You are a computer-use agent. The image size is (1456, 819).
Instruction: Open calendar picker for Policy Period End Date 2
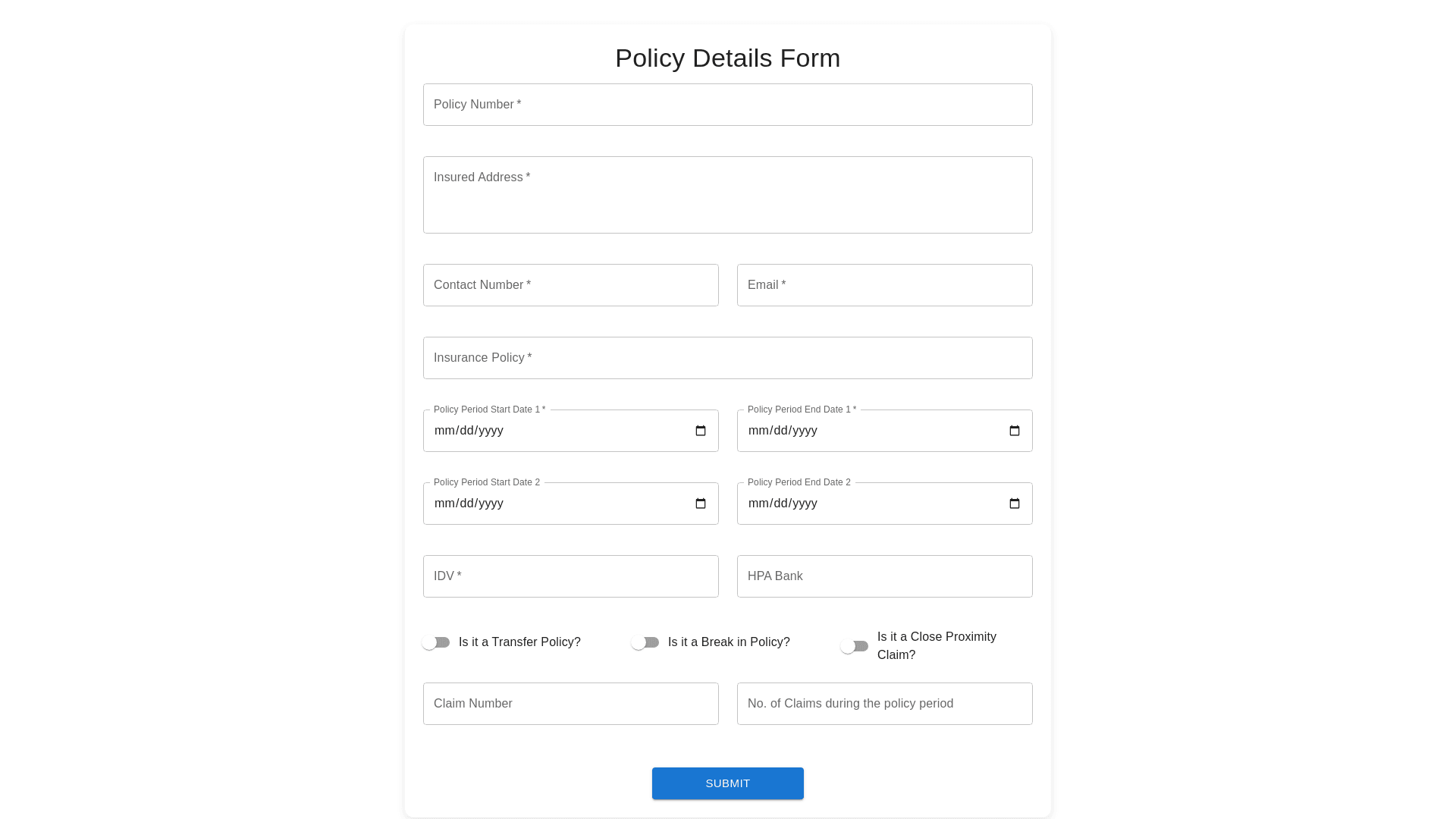[x=1015, y=504]
